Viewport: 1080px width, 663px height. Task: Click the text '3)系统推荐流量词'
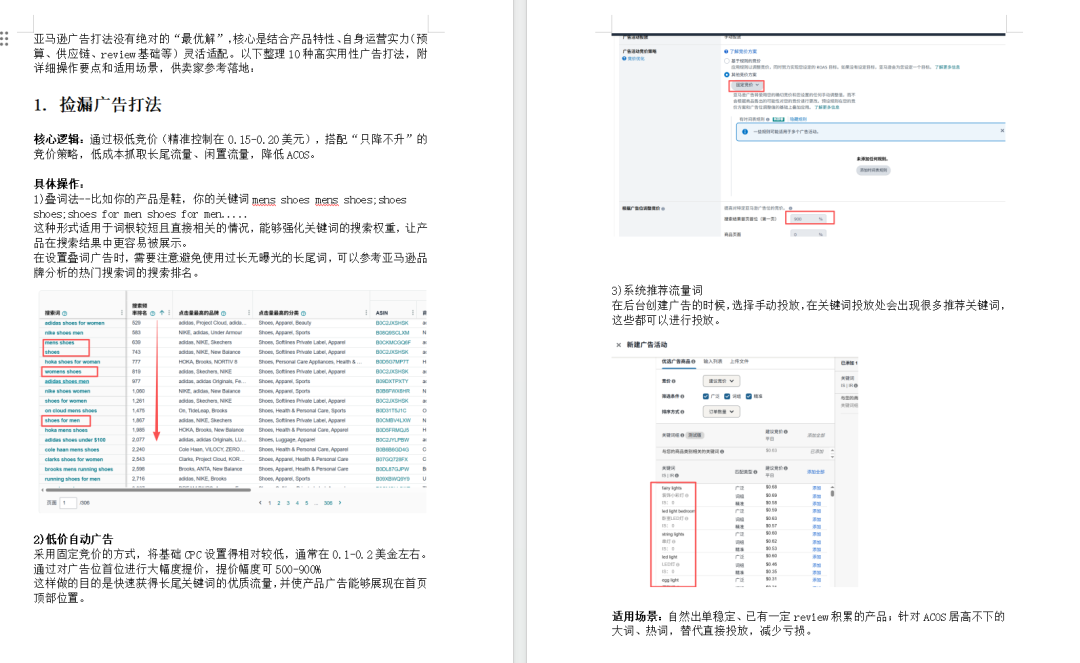[657, 291]
